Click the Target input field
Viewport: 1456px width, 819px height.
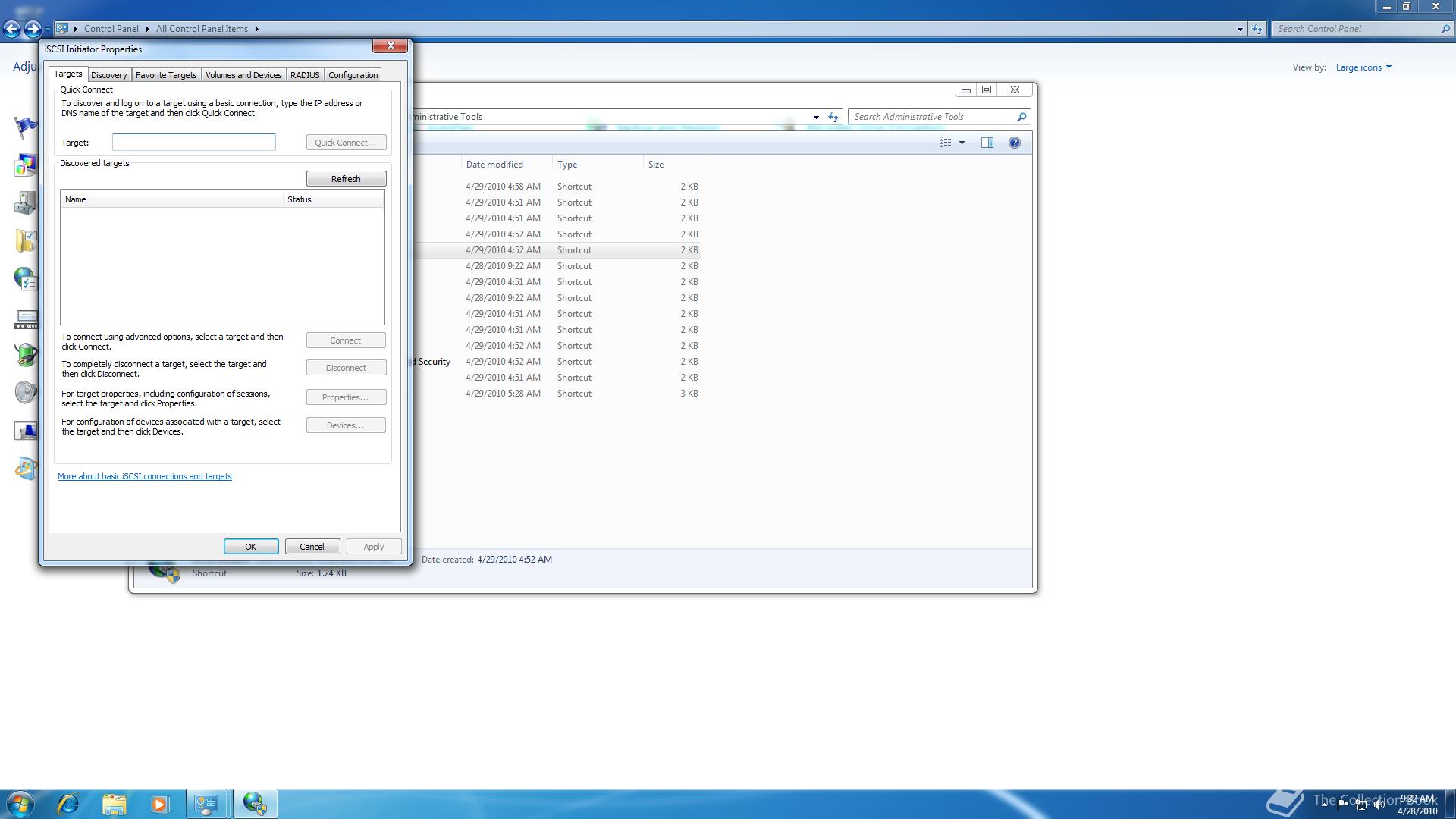(194, 143)
